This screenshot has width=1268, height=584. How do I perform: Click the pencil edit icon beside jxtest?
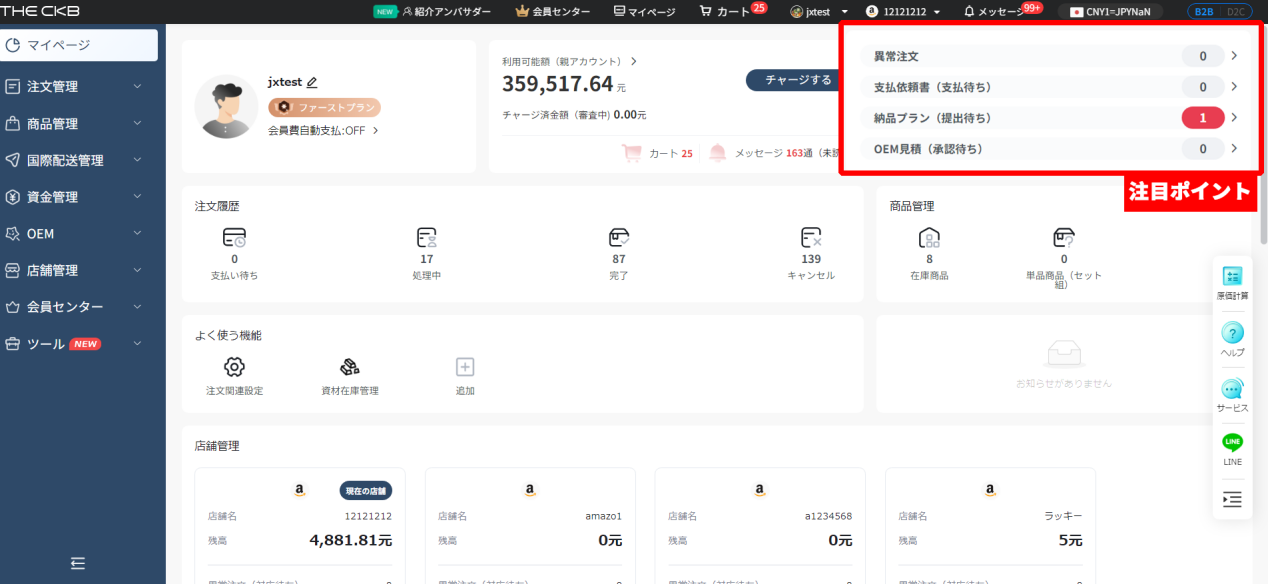[x=312, y=82]
